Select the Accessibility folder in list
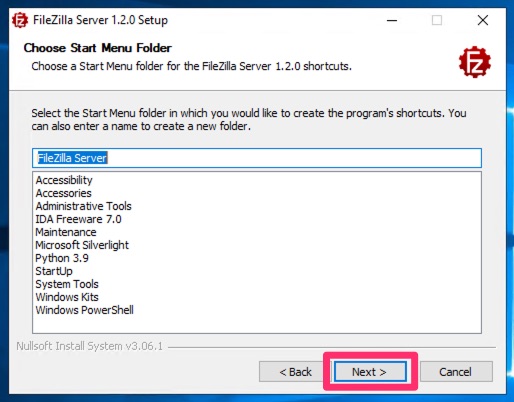This screenshot has height=402, width=514. 64,180
